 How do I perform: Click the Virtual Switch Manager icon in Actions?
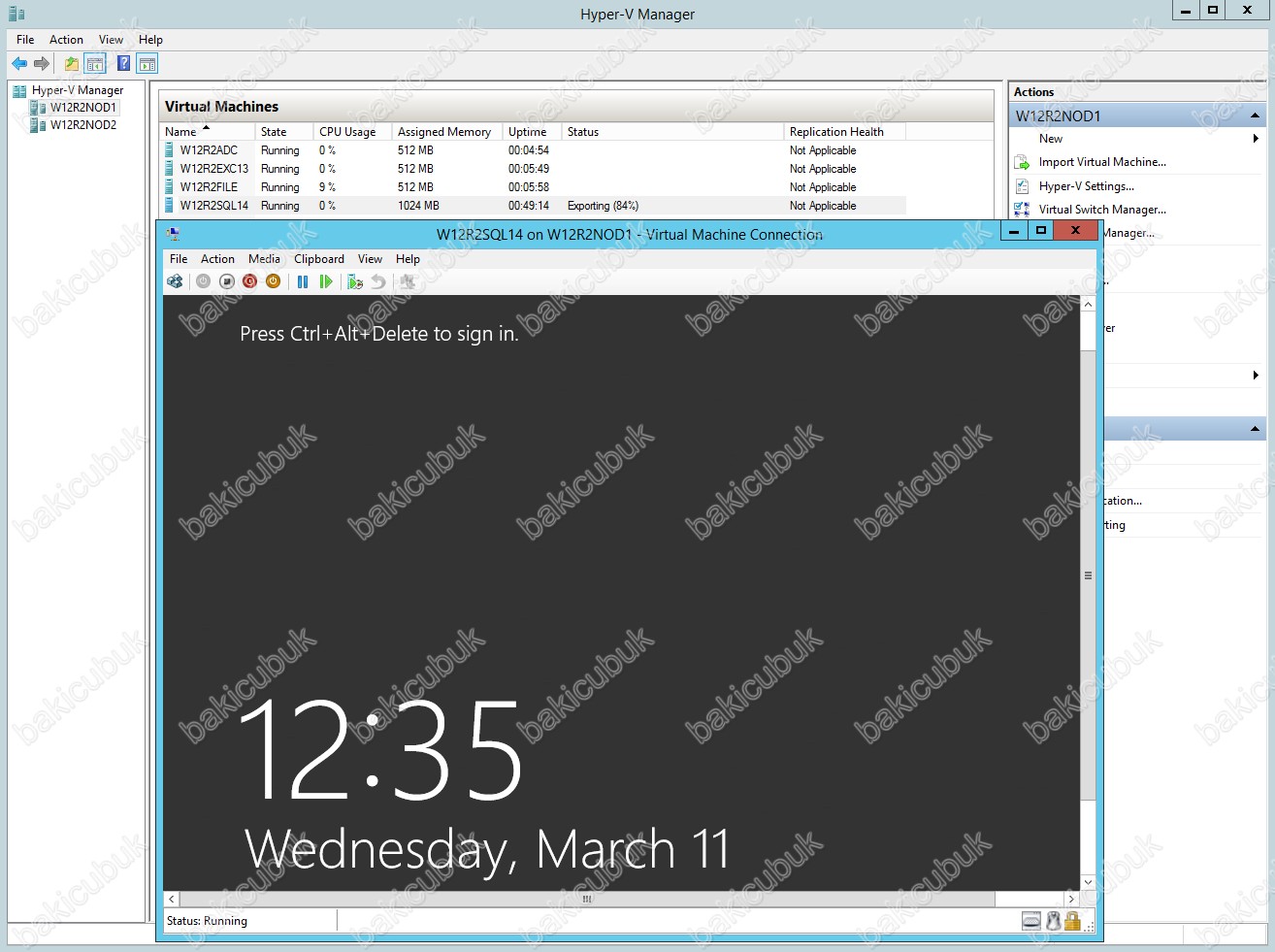pyautogui.click(x=1022, y=210)
